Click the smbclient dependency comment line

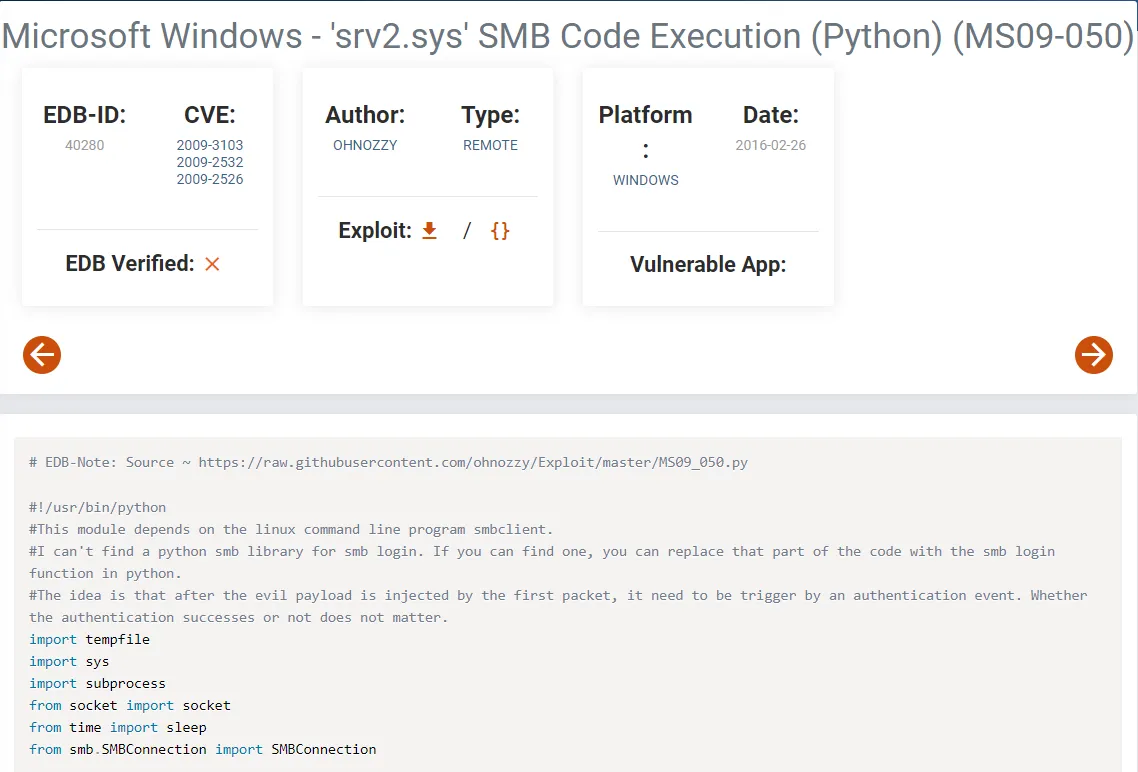click(x=291, y=529)
